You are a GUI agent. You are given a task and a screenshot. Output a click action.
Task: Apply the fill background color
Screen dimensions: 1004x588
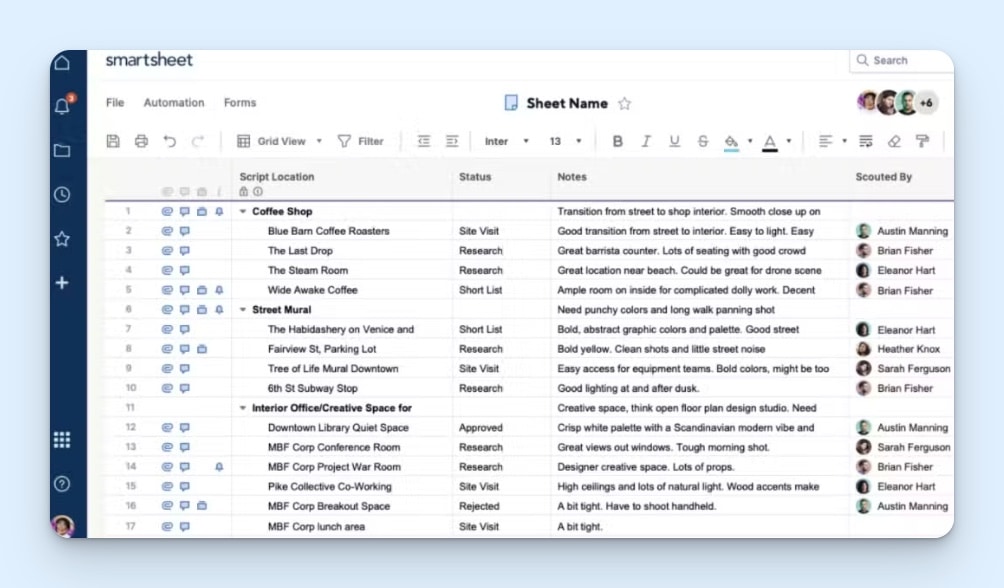point(731,142)
